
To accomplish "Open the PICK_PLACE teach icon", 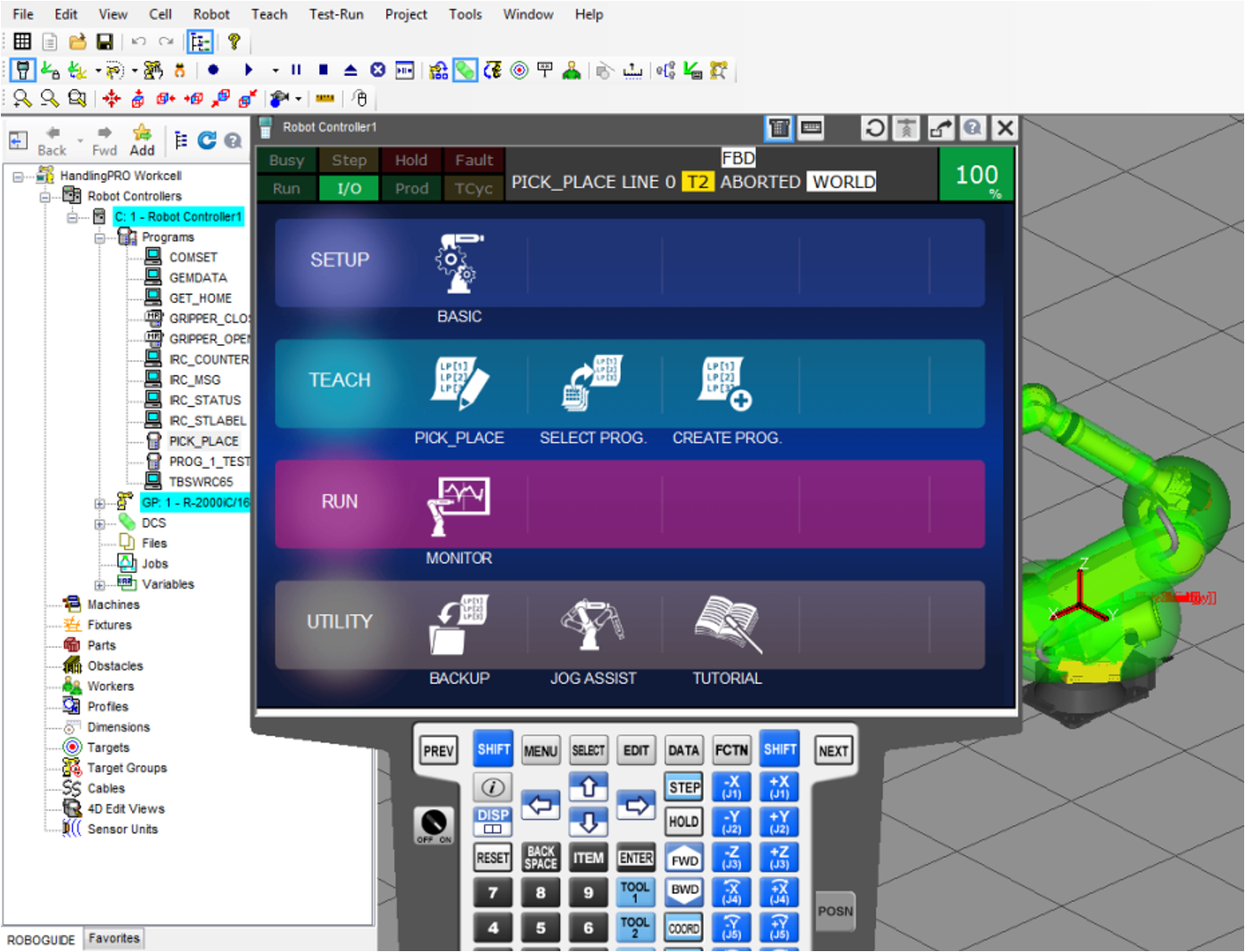I will 459,383.
